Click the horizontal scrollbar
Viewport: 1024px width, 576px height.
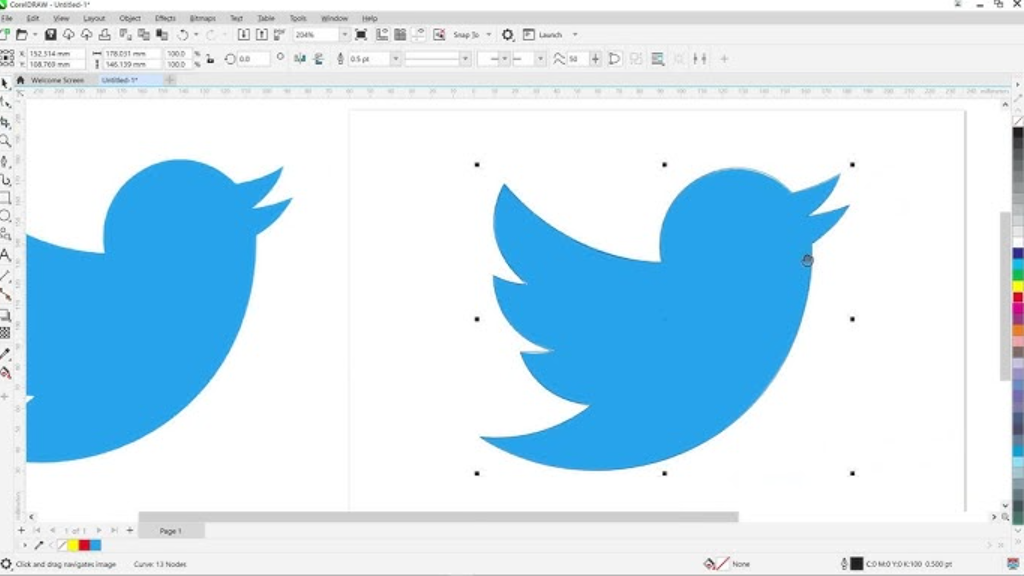click(x=438, y=517)
